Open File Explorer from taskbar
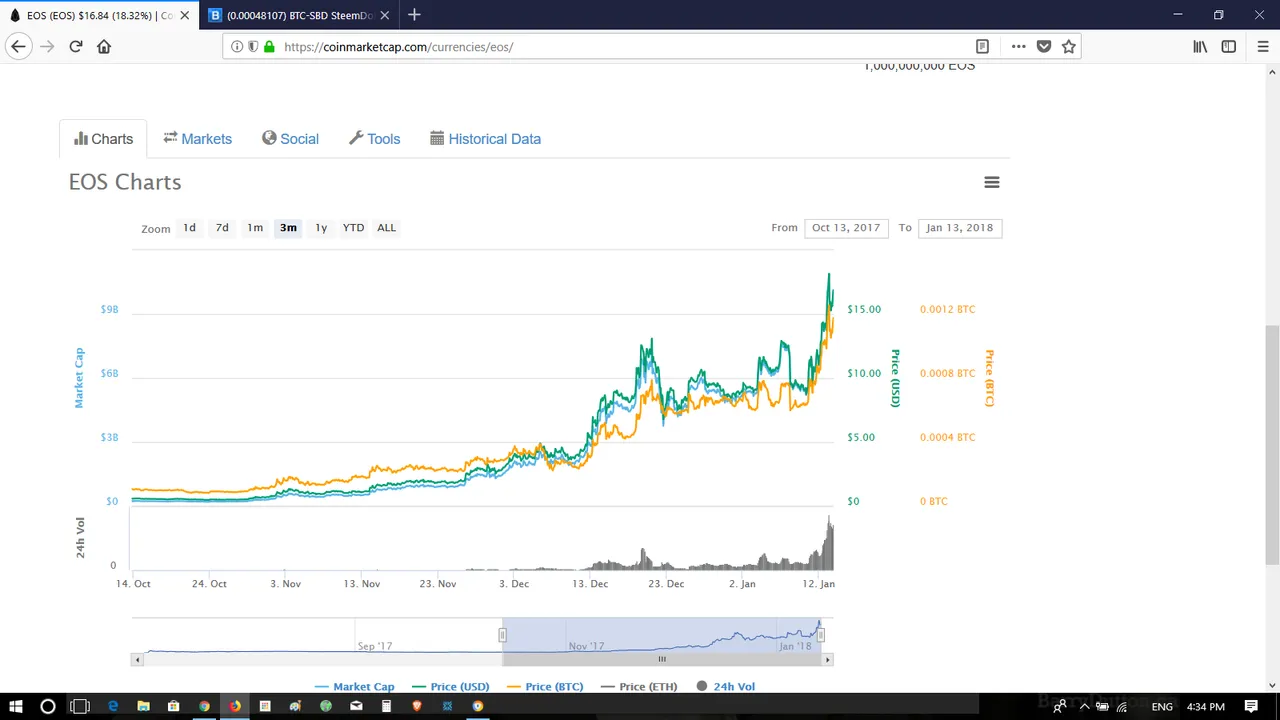The width and height of the screenshot is (1280, 720). click(x=143, y=706)
